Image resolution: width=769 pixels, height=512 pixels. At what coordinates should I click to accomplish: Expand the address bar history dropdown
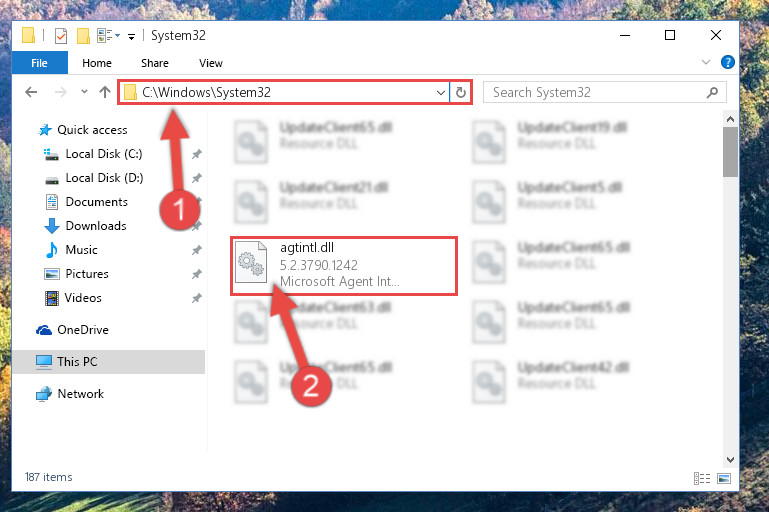point(440,92)
